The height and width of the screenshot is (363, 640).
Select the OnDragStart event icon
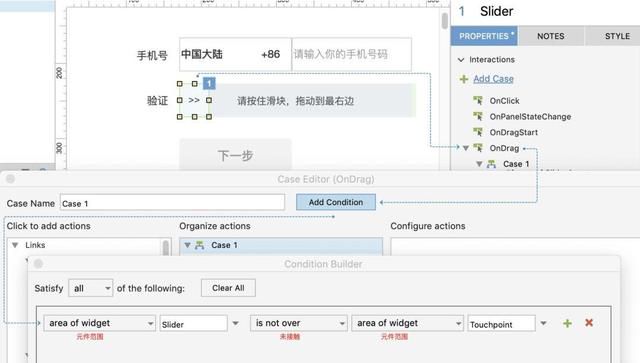click(x=478, y=132)
